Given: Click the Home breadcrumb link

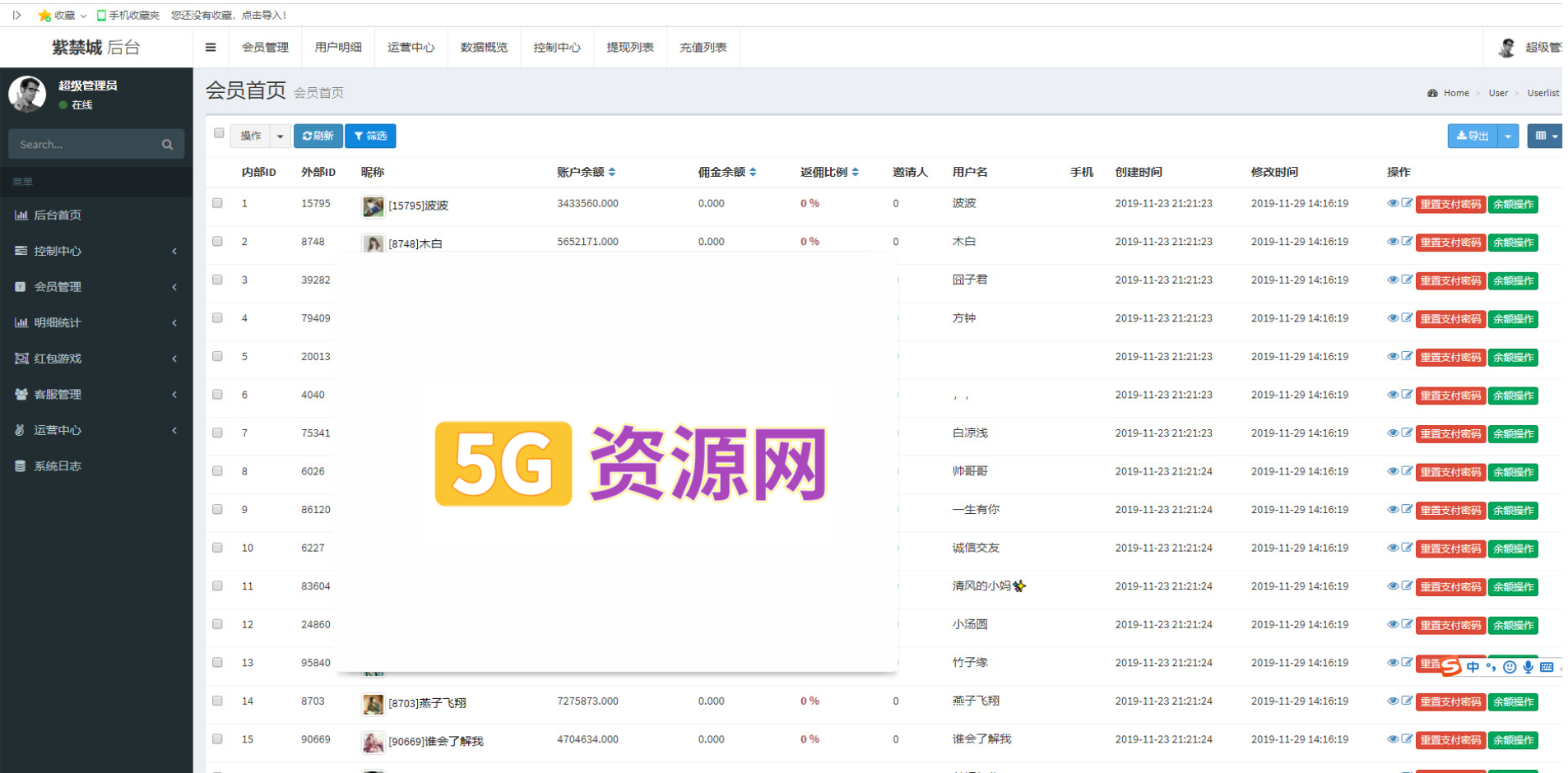Looking at the screenshot, I should pos(1455,93).
